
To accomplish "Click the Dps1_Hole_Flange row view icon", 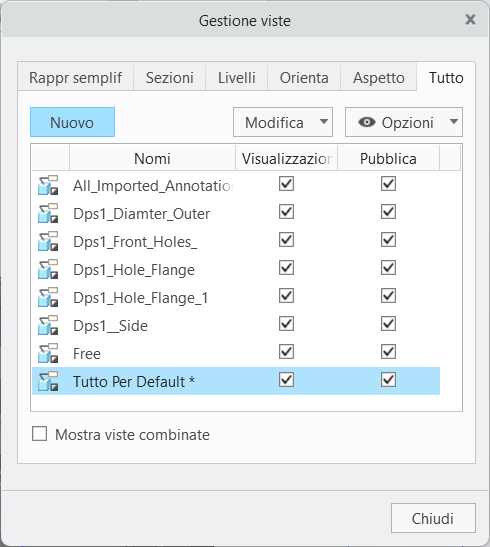I will coord(48,269).
